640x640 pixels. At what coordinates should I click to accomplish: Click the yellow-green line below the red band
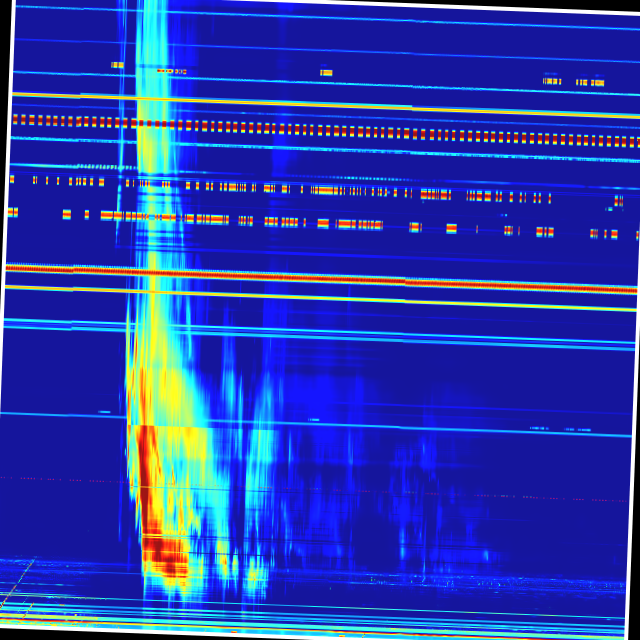pyautogui.click(x=320, y=296)
